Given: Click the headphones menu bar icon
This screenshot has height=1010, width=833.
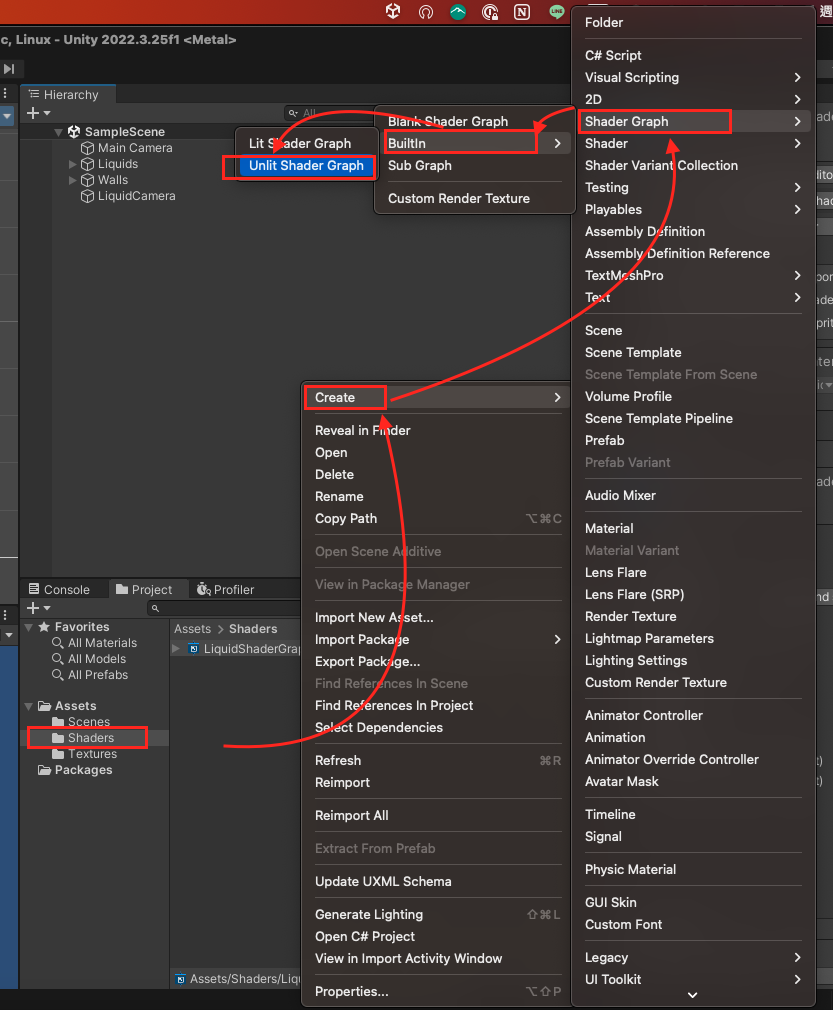Looking at the screenshot, I should coord(426,12).
